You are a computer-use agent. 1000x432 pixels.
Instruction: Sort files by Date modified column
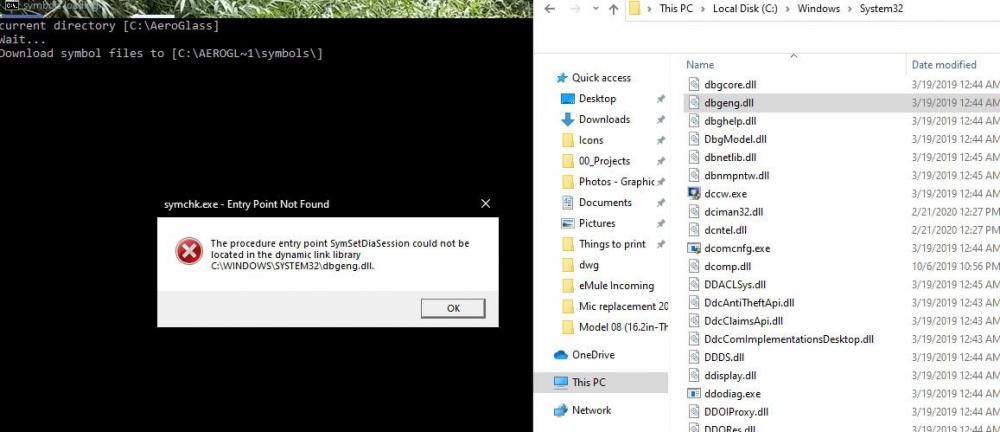944,64
